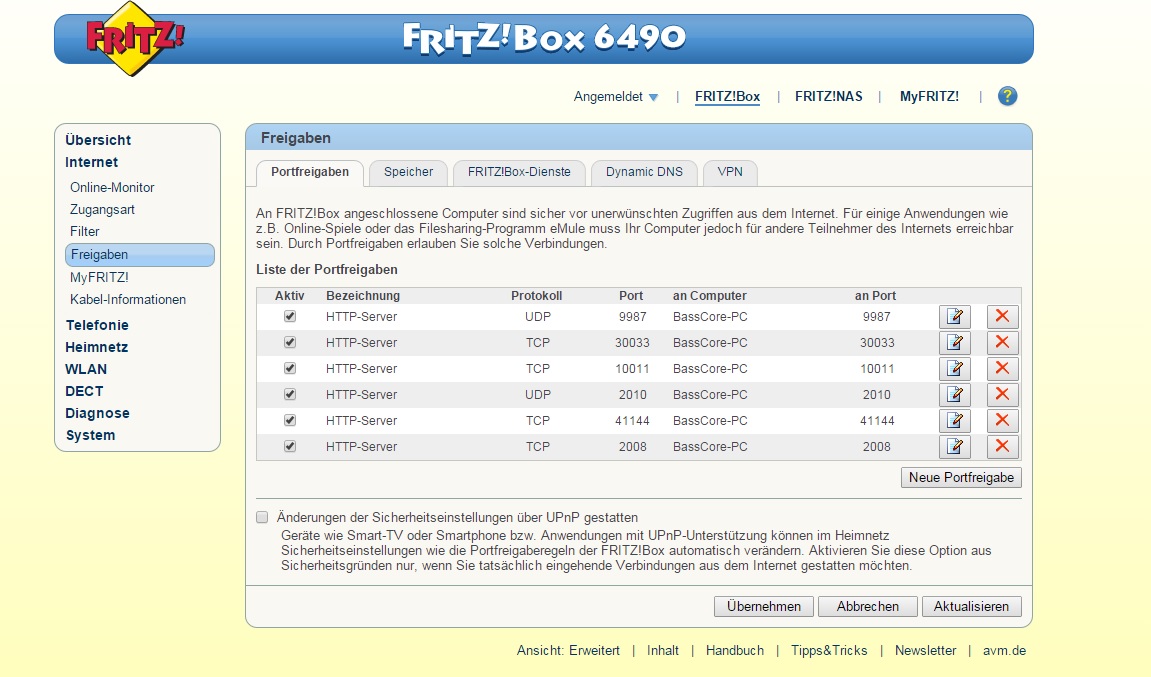Expand the WLAN sidebar section
1151x677 pixels.
[x=86, y=369]
